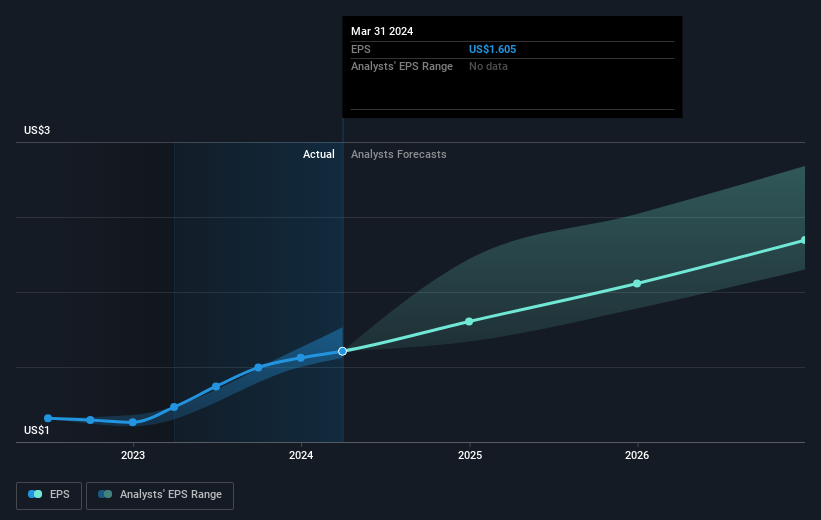Click the Mar 31 2024 tooltip date

point(382,31)
